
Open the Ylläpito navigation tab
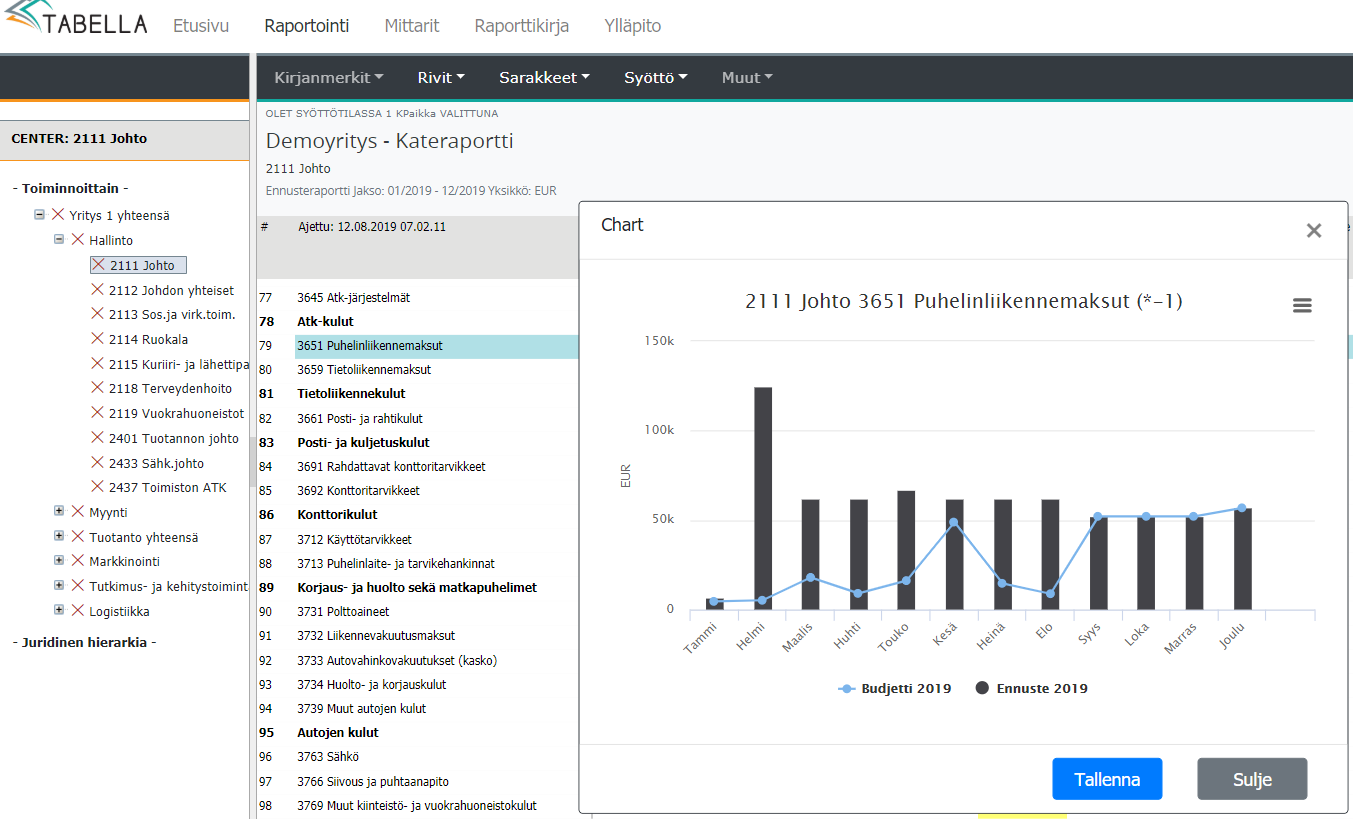(x=632, y=26)
